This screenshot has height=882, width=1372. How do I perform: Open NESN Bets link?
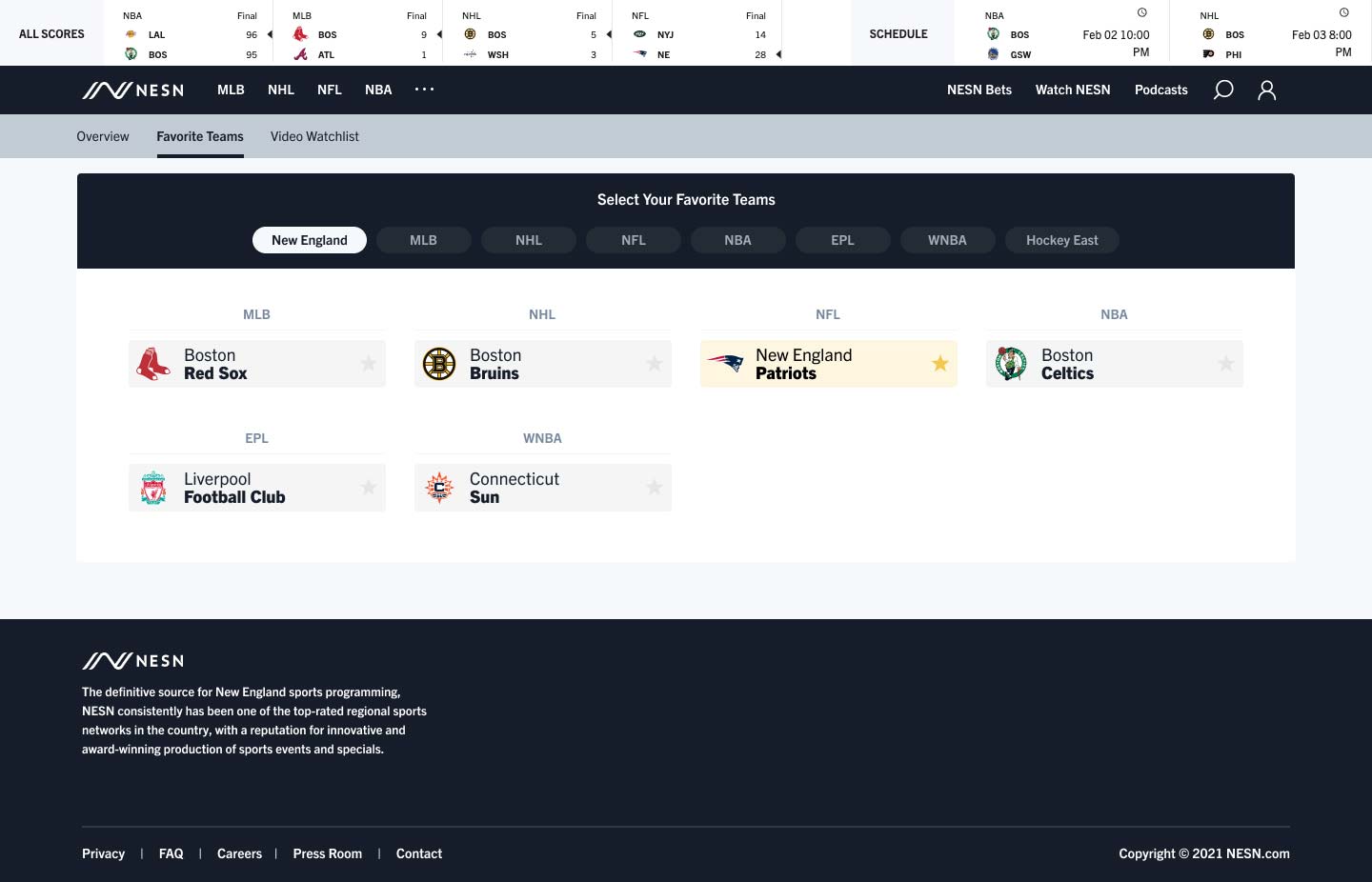pyautogui.click(x=979, y=90)
